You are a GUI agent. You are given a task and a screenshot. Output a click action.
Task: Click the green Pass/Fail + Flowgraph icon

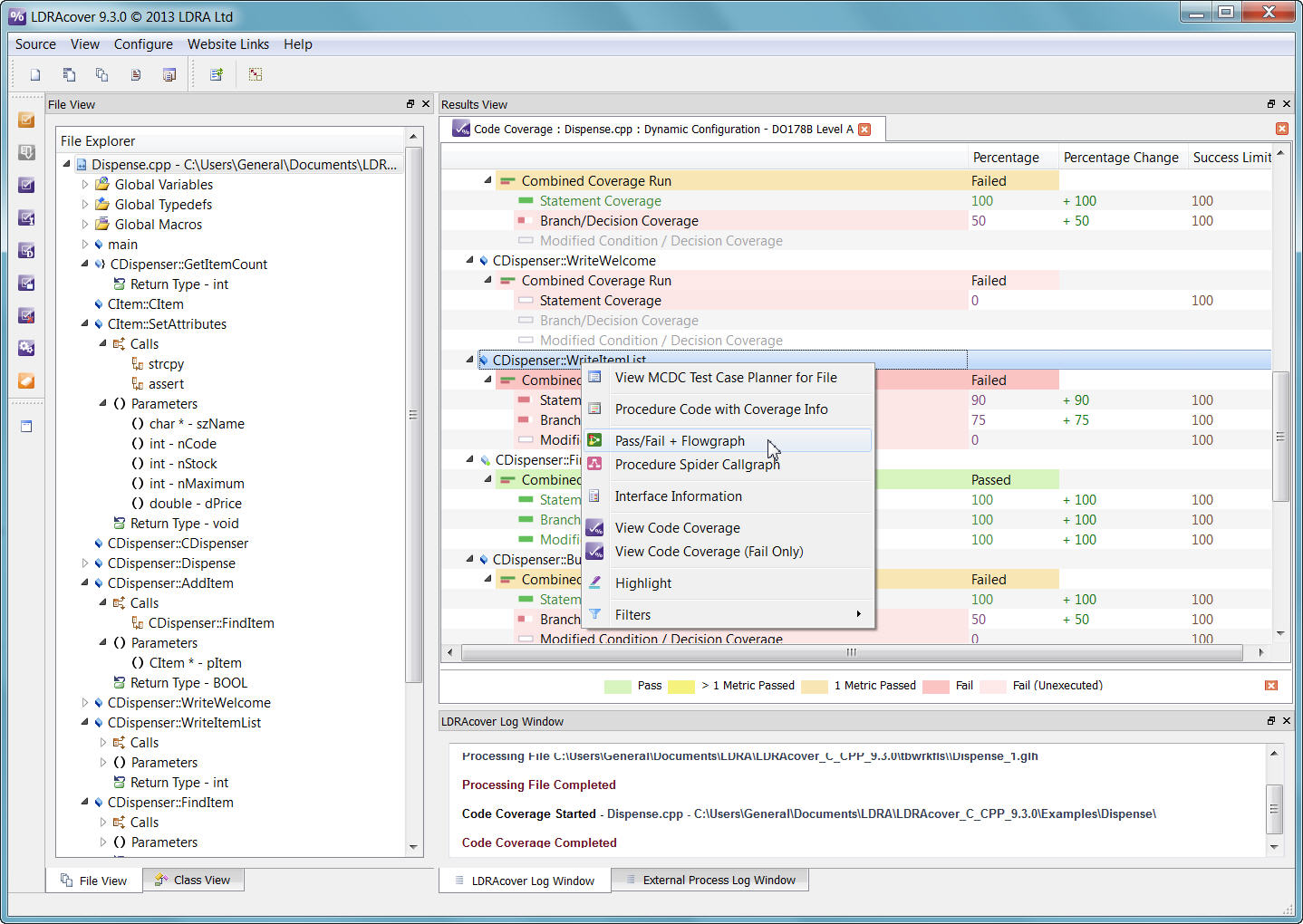click(x=595, y=440)
